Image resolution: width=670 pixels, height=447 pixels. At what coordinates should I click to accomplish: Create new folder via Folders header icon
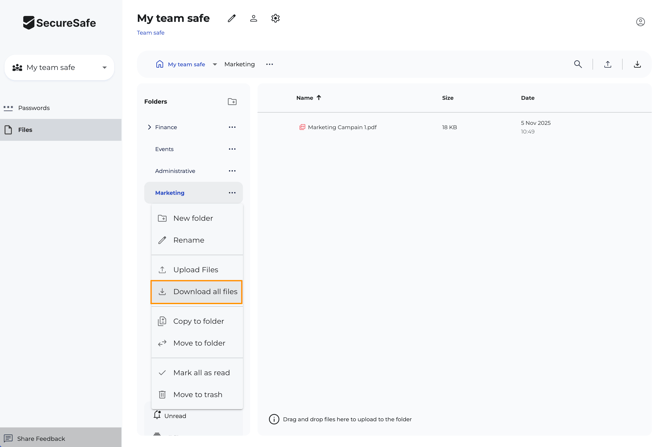pos(232,102)
